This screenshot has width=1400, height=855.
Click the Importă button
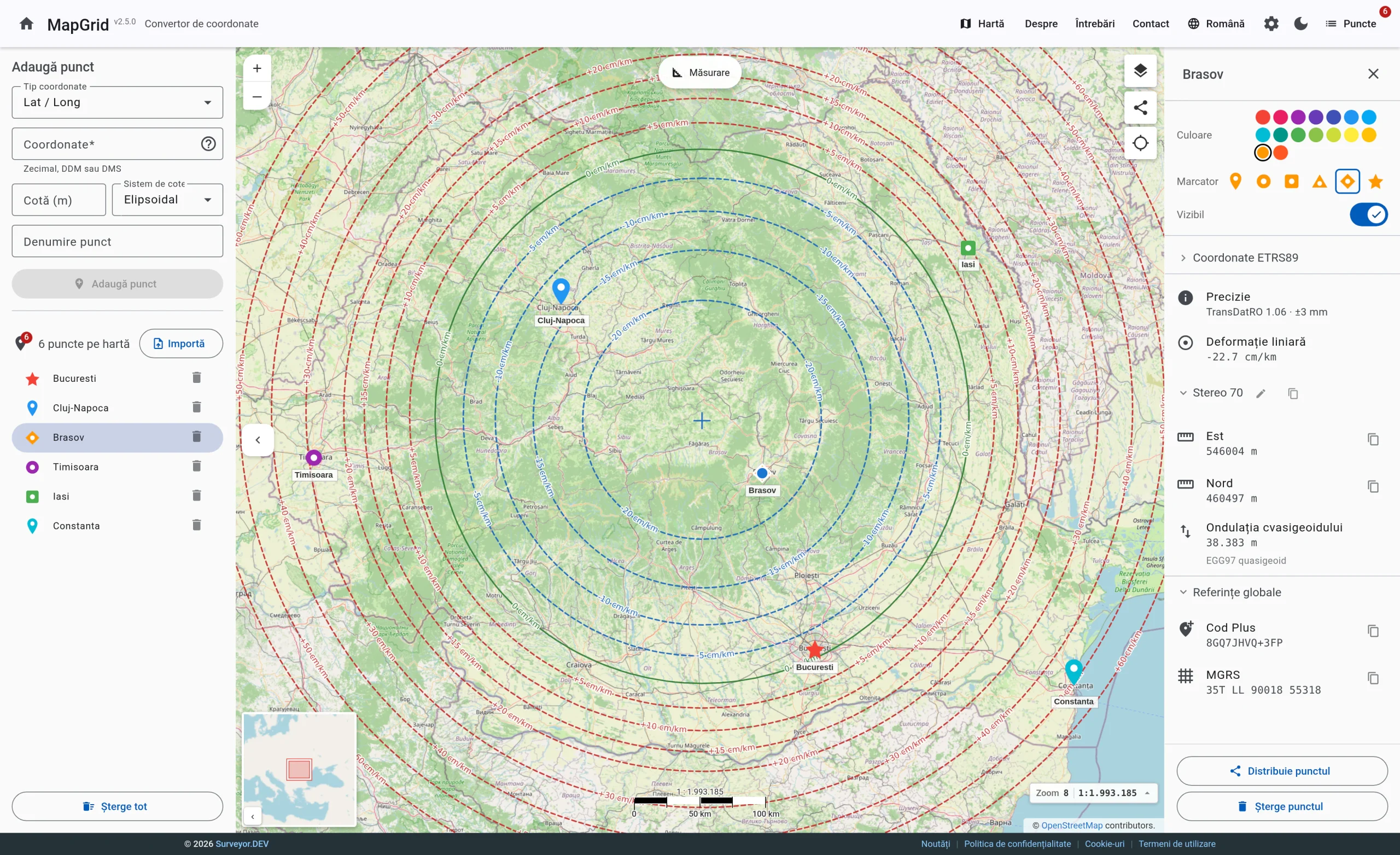point(180,344)
